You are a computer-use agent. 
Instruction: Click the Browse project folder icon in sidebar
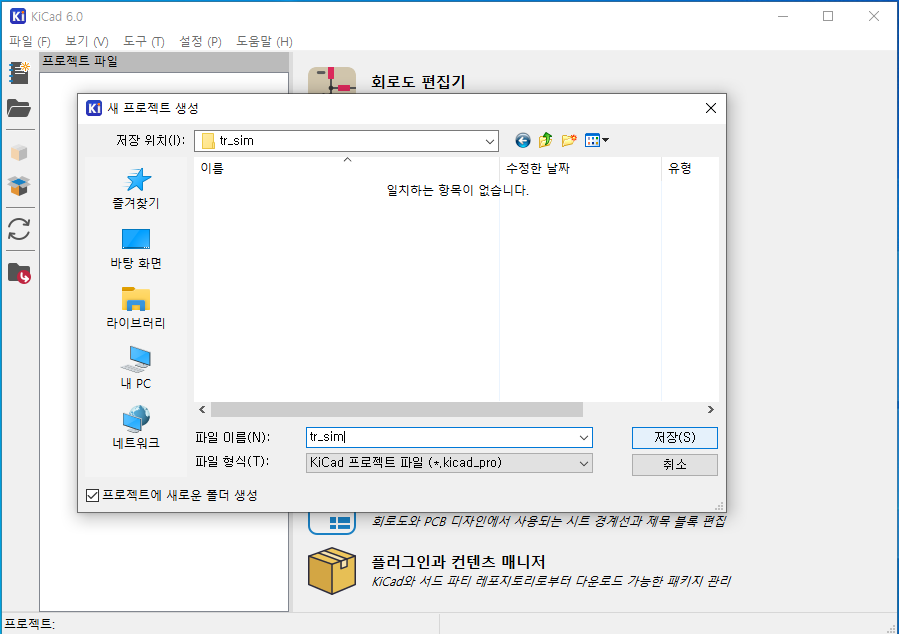[19, 273]
